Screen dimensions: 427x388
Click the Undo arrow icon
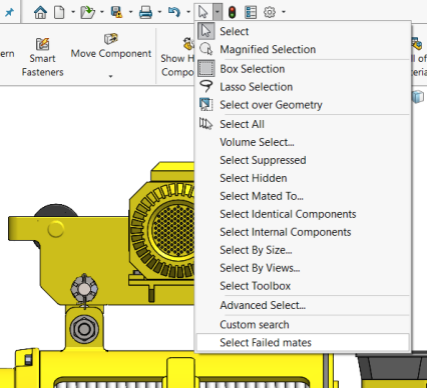(x=174, y=13)
